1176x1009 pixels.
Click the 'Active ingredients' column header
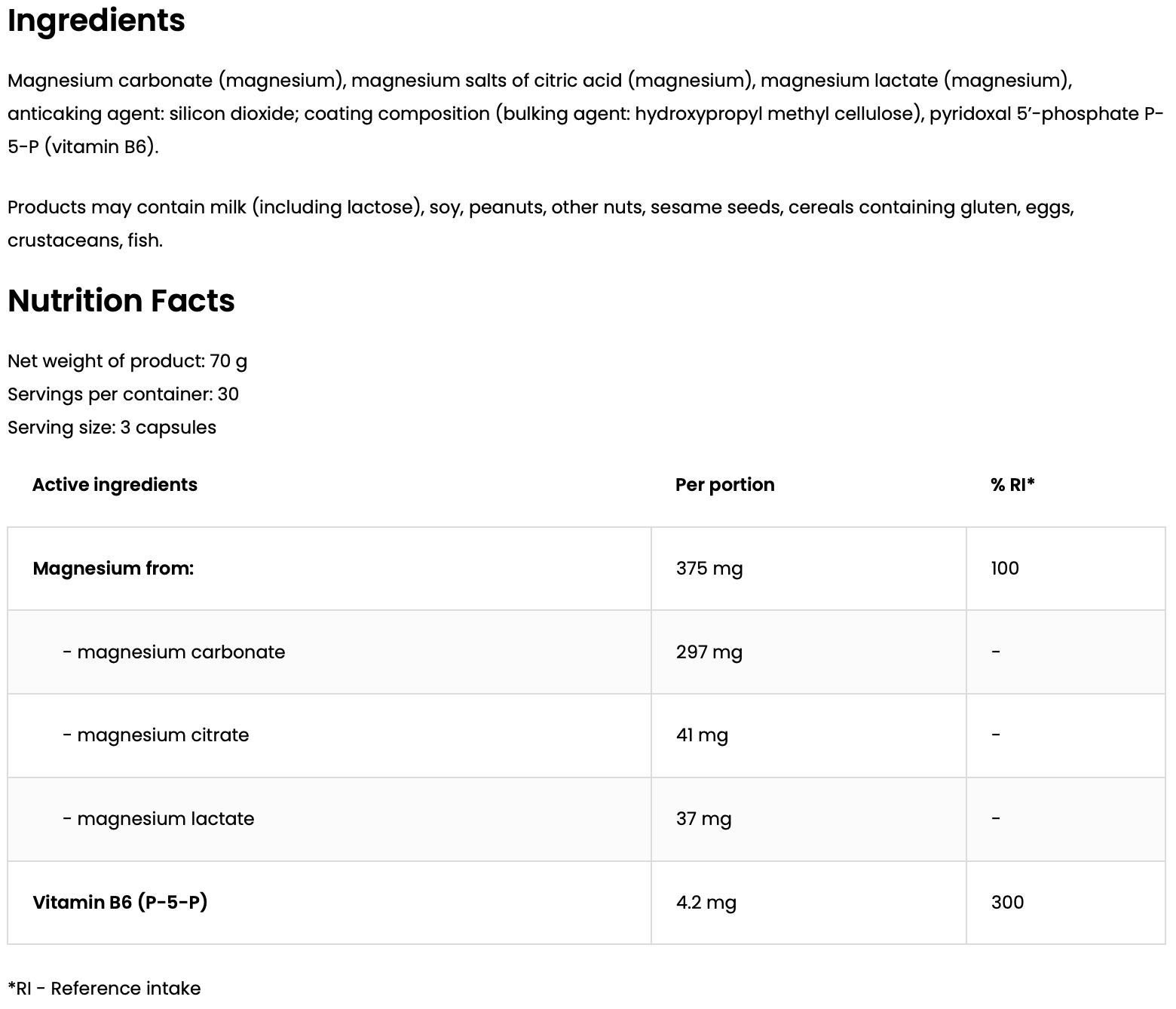[x=115, y=485]
